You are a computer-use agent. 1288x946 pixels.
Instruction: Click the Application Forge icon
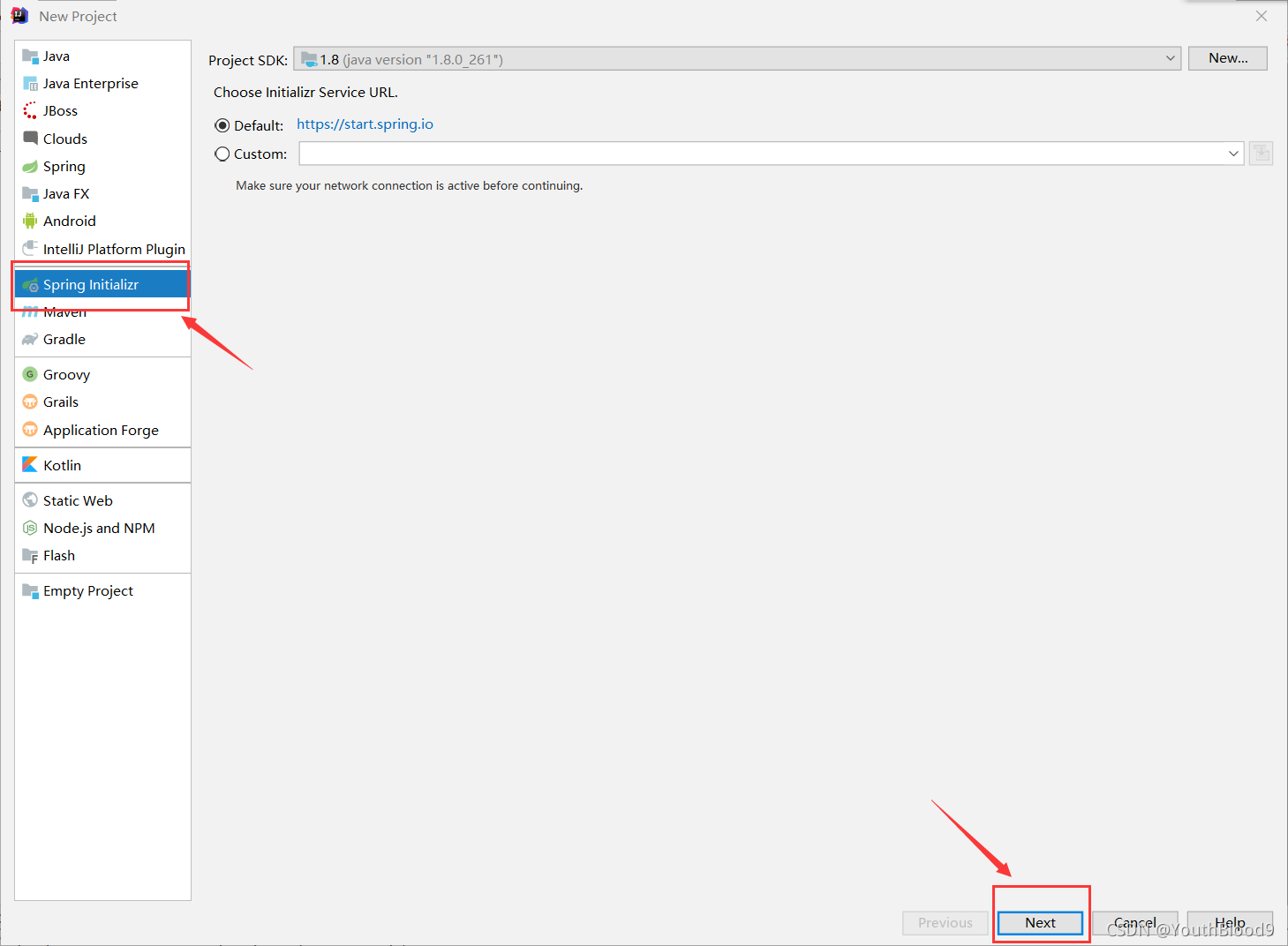30,430
